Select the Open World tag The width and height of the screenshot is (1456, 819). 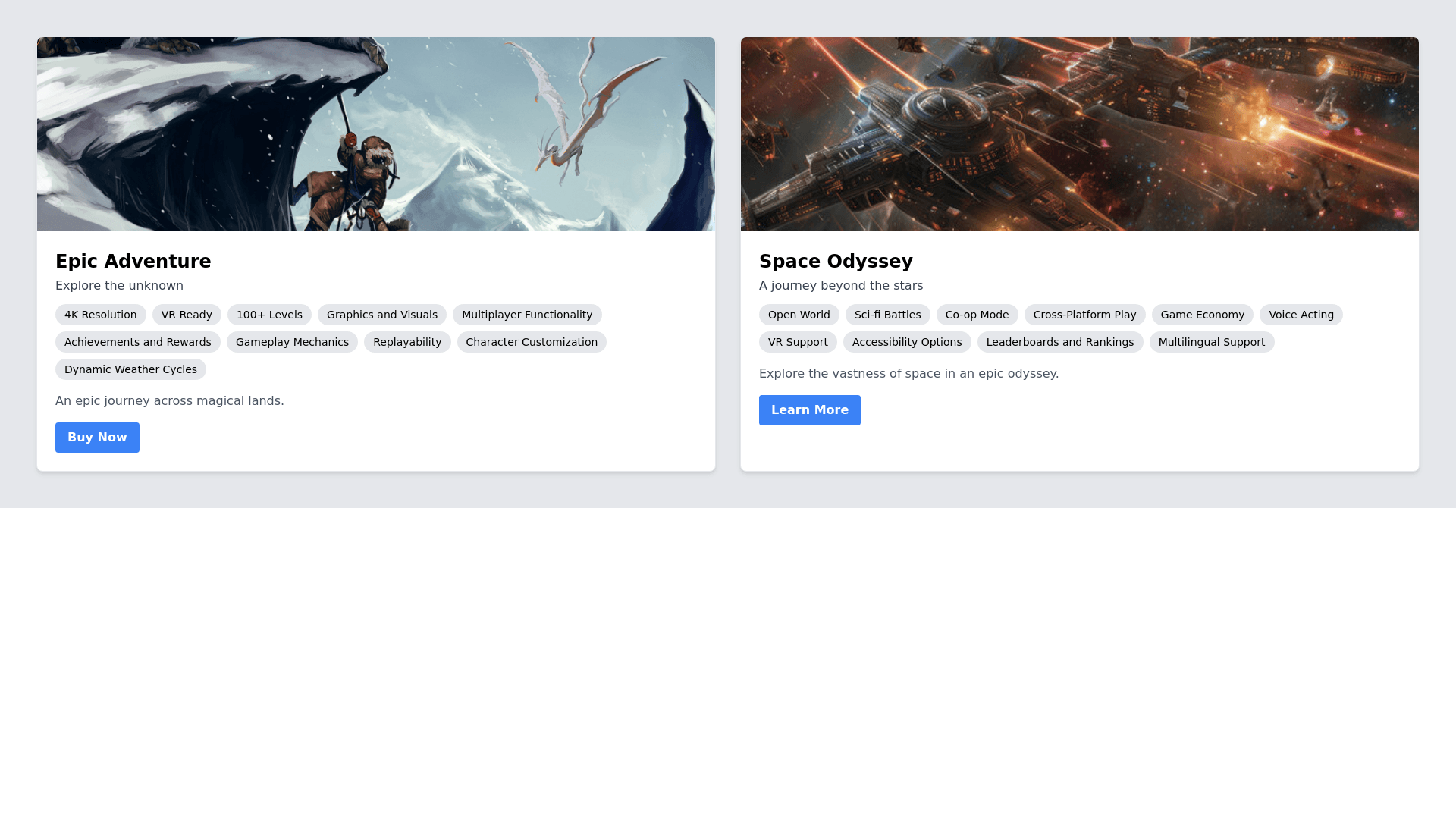click(799, 315)
